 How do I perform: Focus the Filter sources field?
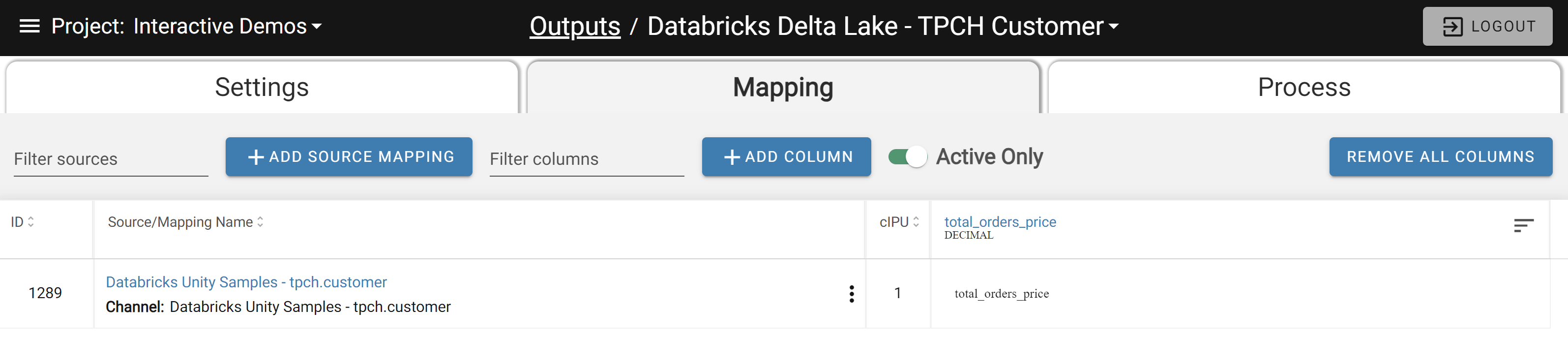click(111, 159)
